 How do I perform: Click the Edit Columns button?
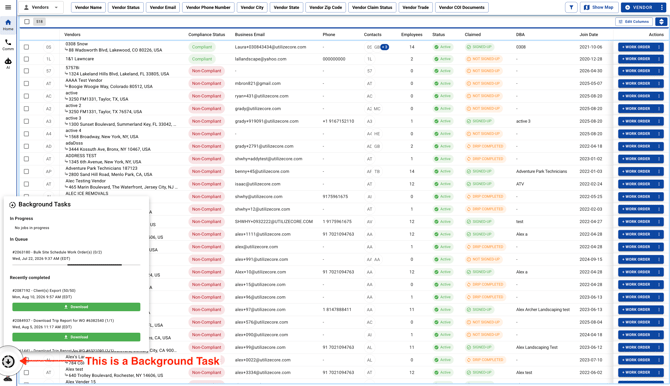coord(634,21)
